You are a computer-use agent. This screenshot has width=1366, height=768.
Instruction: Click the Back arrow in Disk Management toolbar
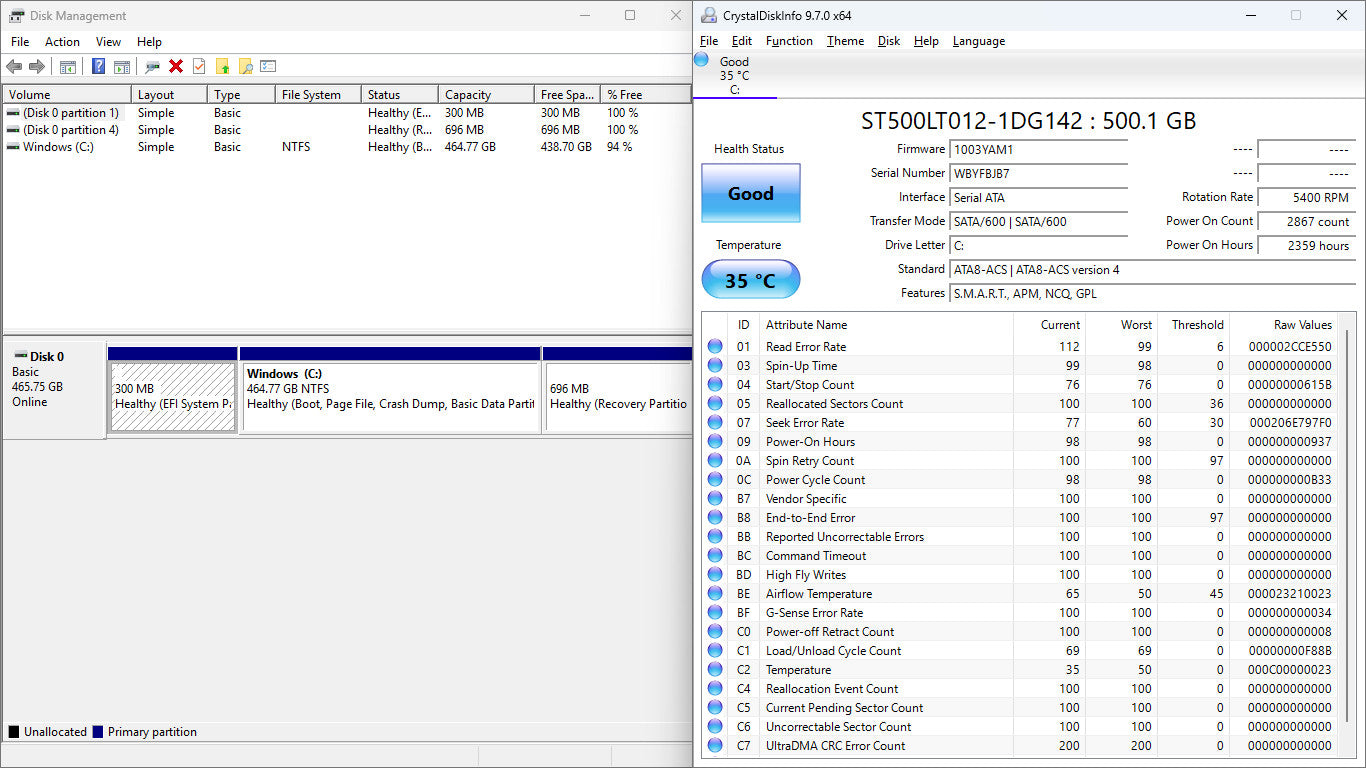point(14,67)
